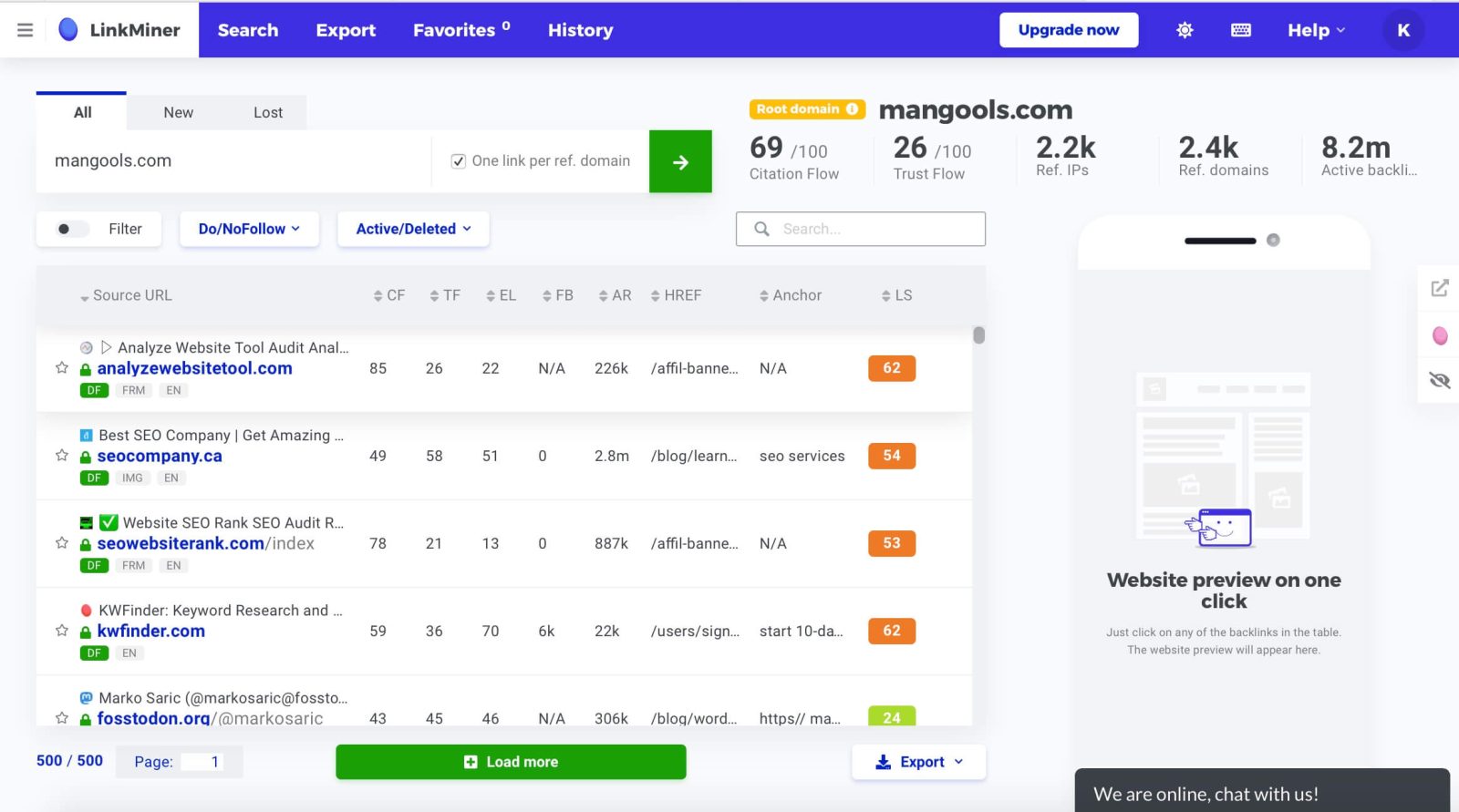The width and height of the screenshot is (1459, 812).
Task: Click favicon of Analyze Website Tool row
Action: [x=87, y=347]
